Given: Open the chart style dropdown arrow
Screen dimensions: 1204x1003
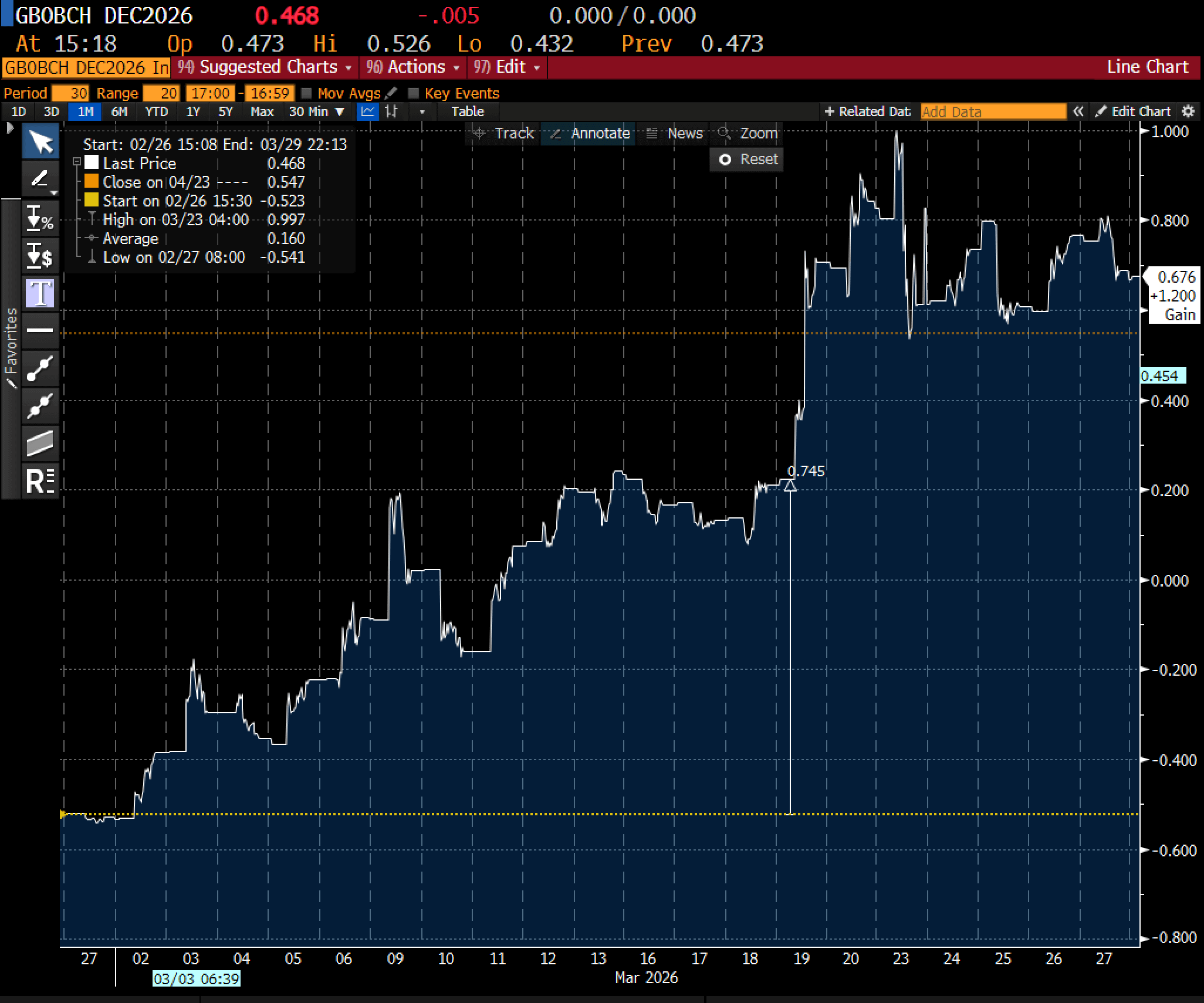Looking at the screenshot, I should point(422,111).
